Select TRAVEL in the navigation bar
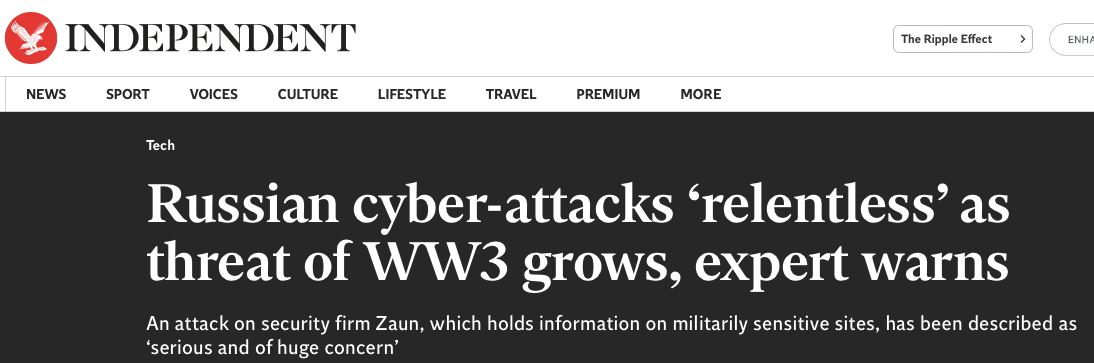1094x363 pixels. coord(511,94)
